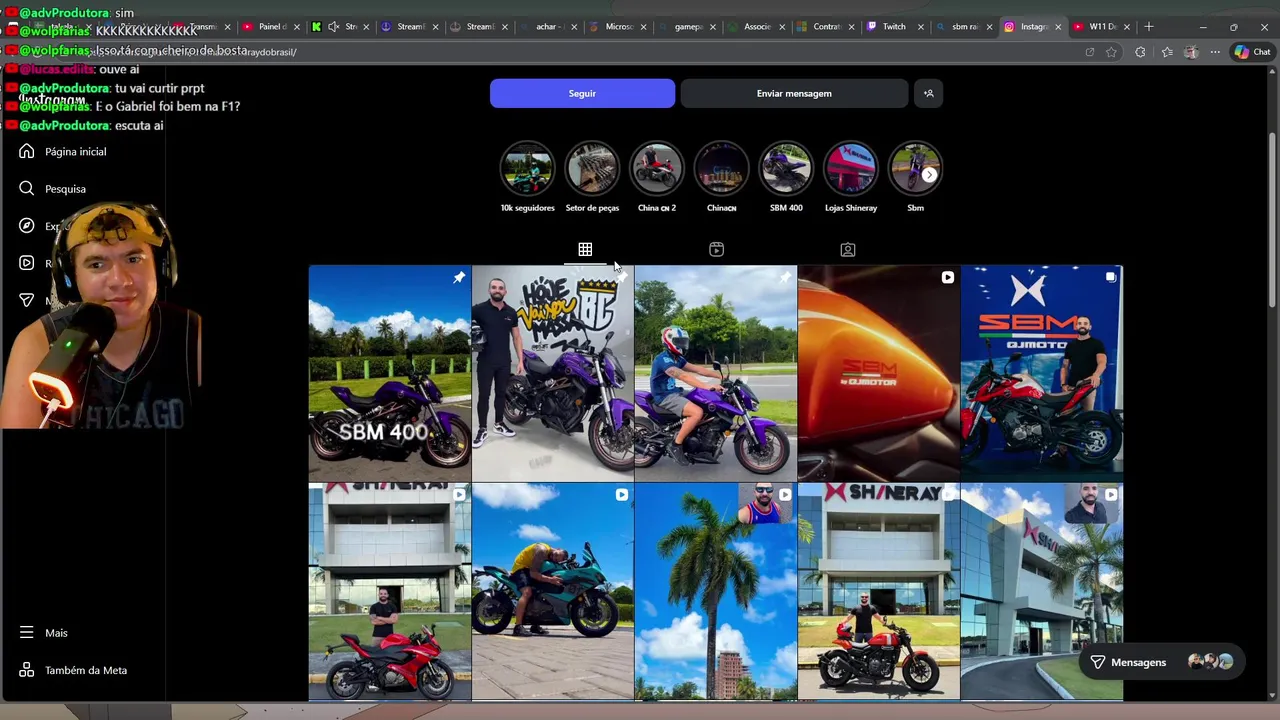
Task: Select the posts grid tab
Action: 585,249
